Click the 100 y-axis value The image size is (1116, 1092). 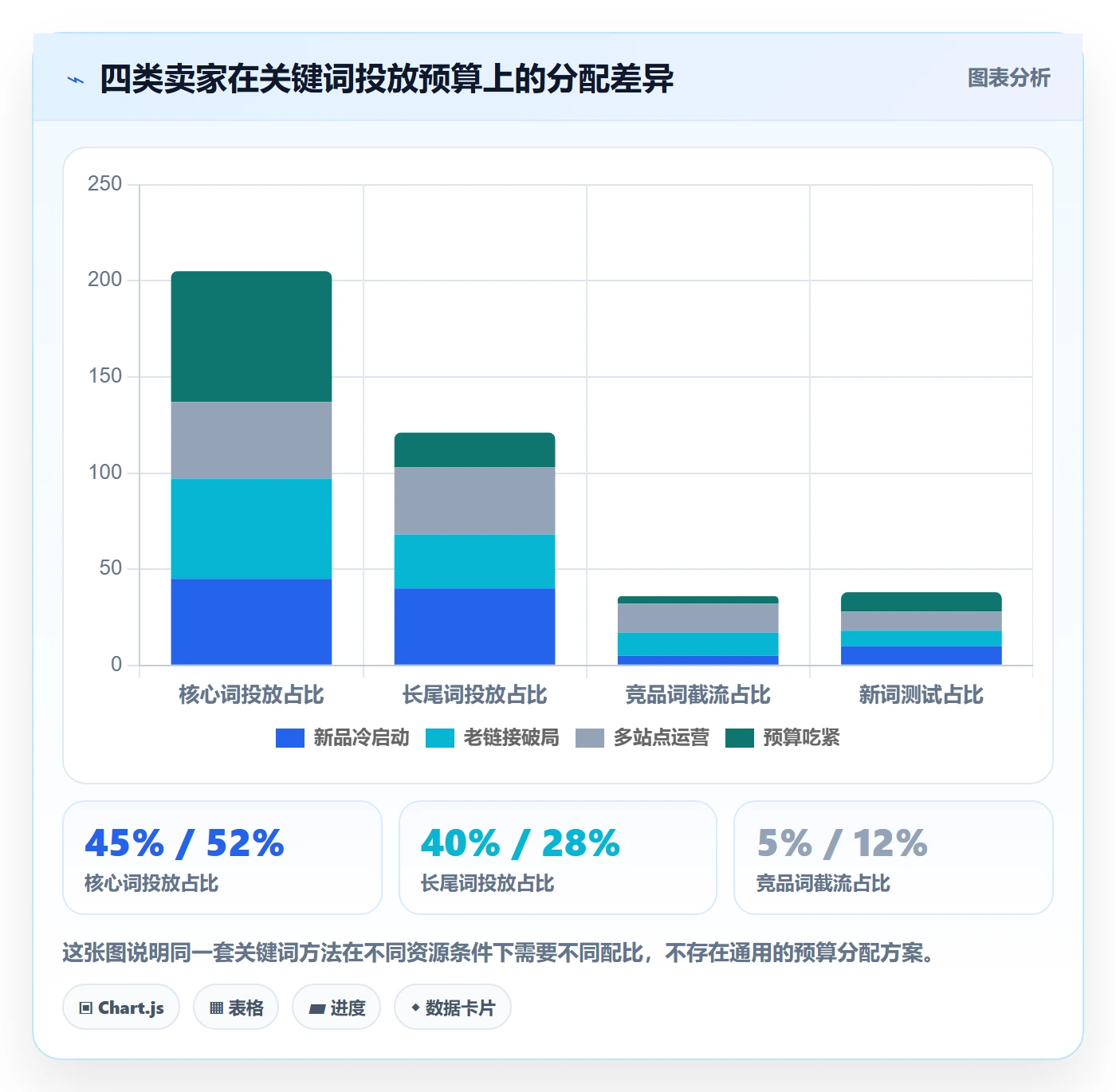tap(105, 473)
